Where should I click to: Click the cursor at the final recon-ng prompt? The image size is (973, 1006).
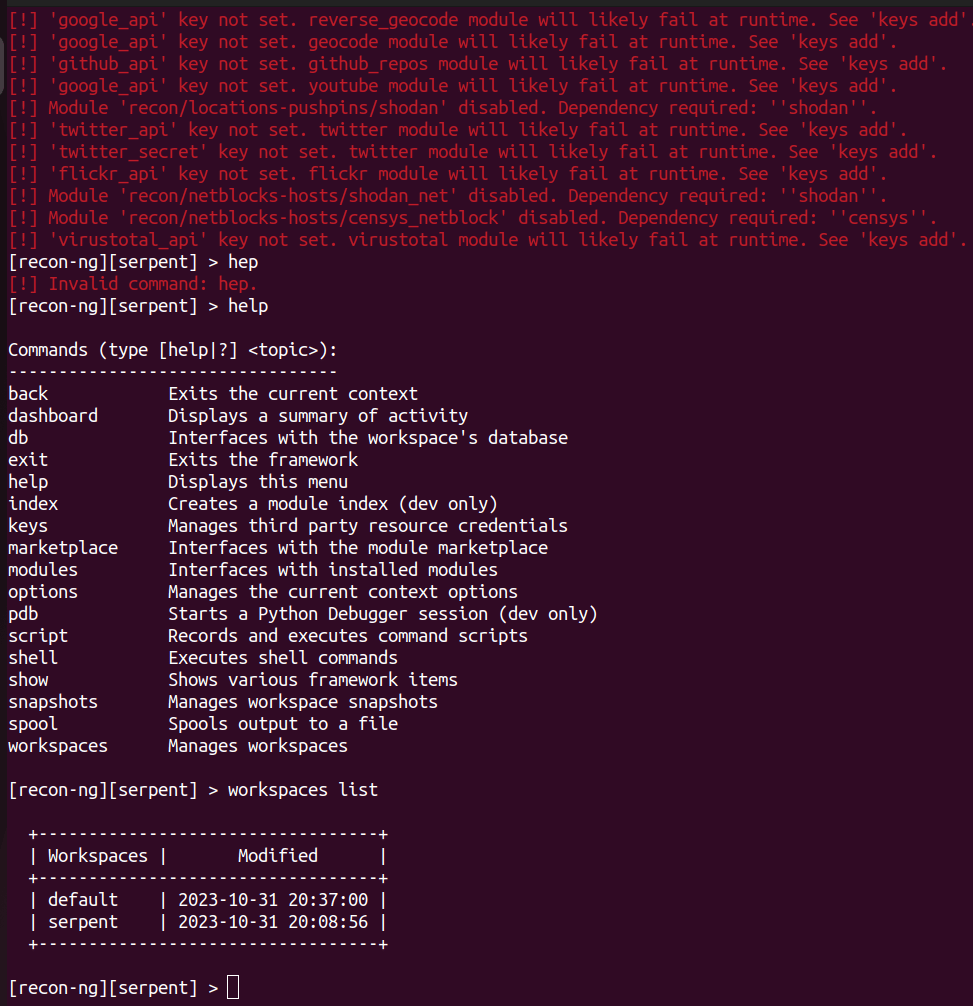point(233,988)
